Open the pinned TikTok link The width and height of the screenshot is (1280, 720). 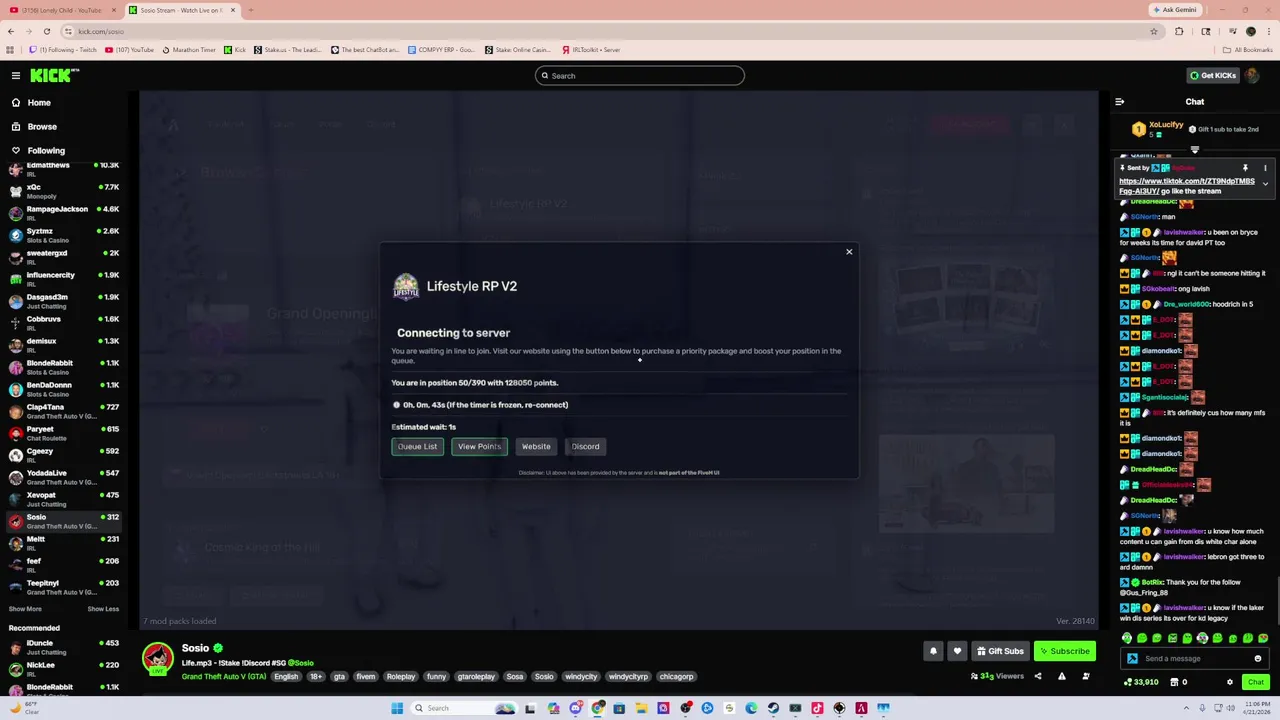[1187, 185]
